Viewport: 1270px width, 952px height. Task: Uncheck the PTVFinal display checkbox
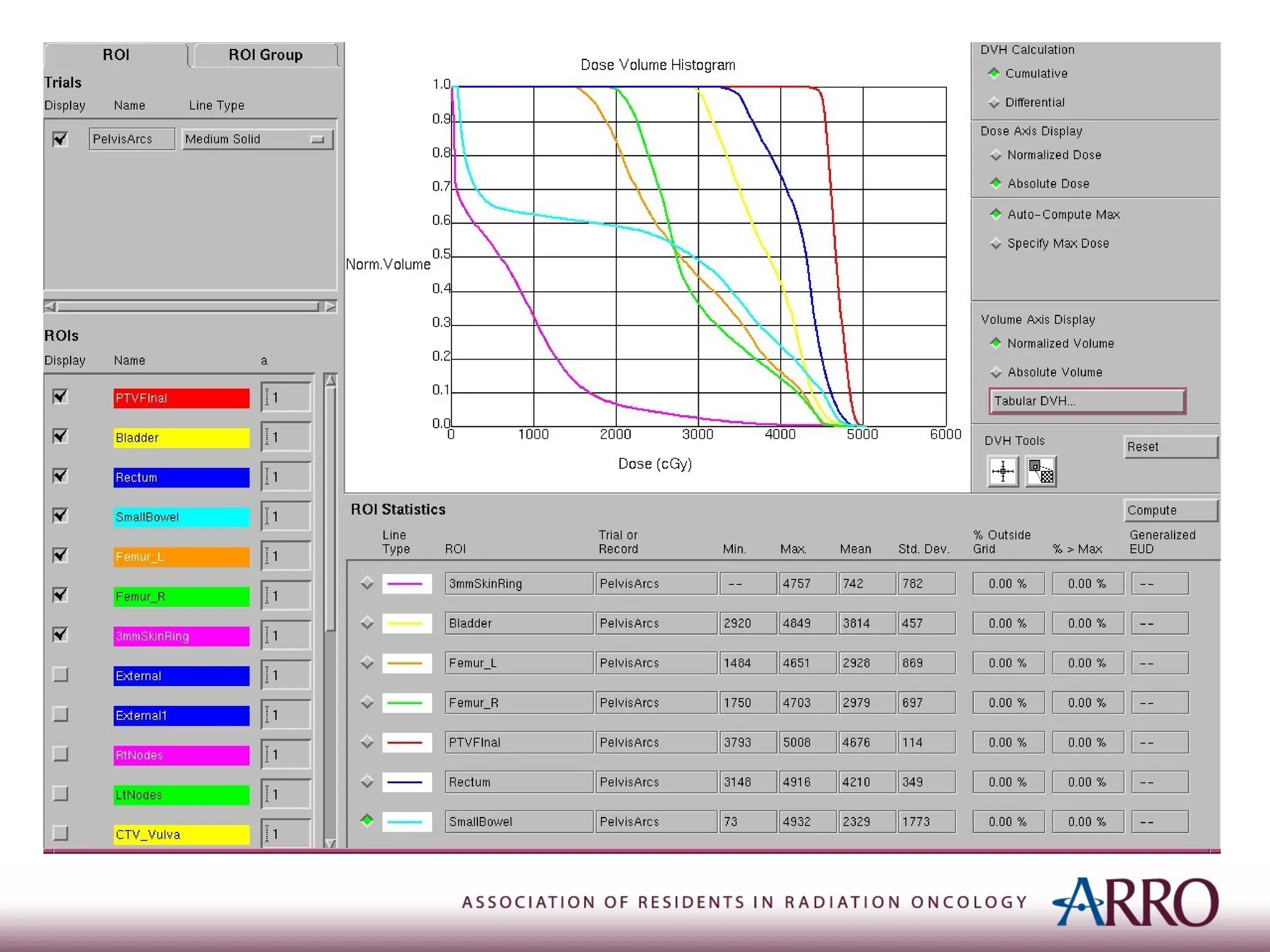(60, 397)
